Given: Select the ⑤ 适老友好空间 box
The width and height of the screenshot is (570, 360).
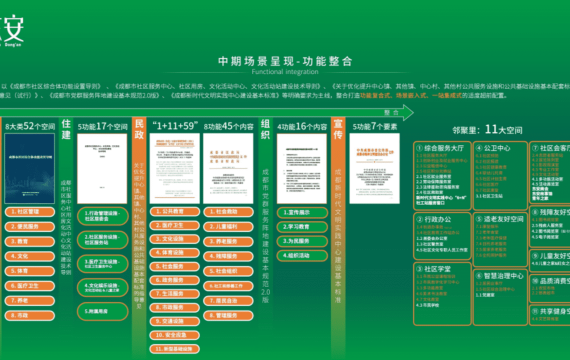Looking at the screenshot, I should tap(500, 239).
